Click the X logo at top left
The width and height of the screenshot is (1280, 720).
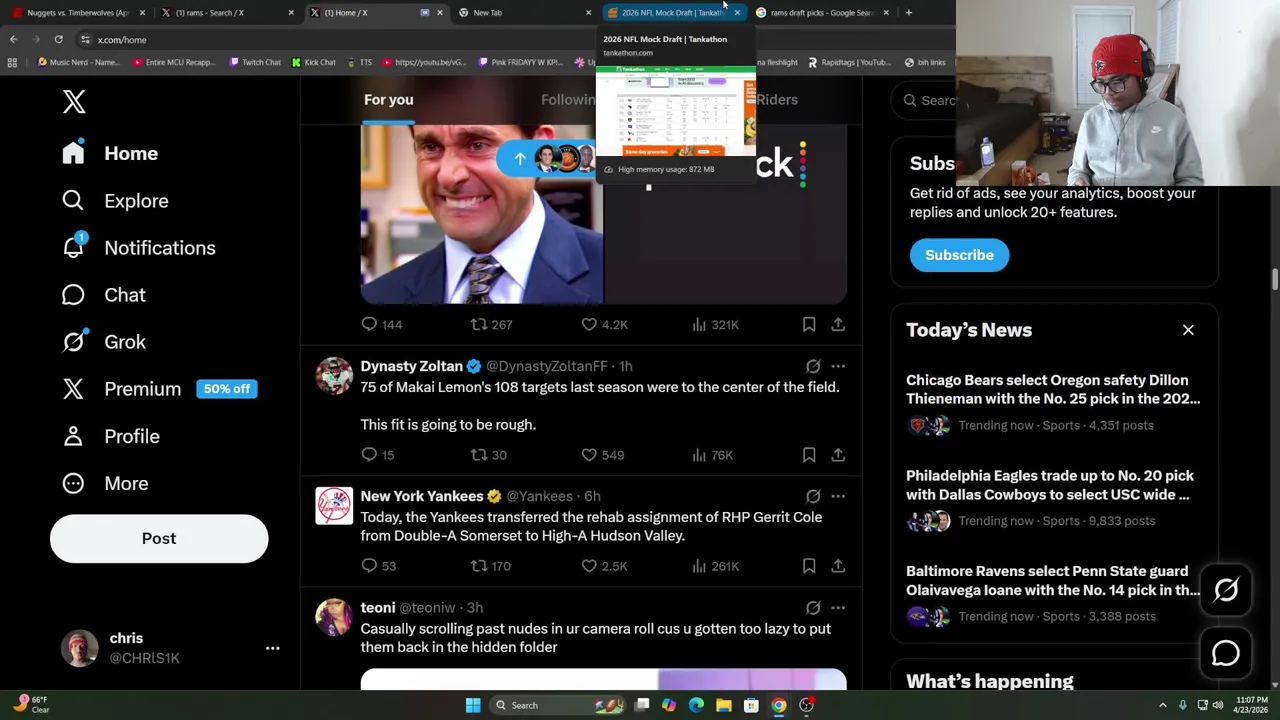74,101
